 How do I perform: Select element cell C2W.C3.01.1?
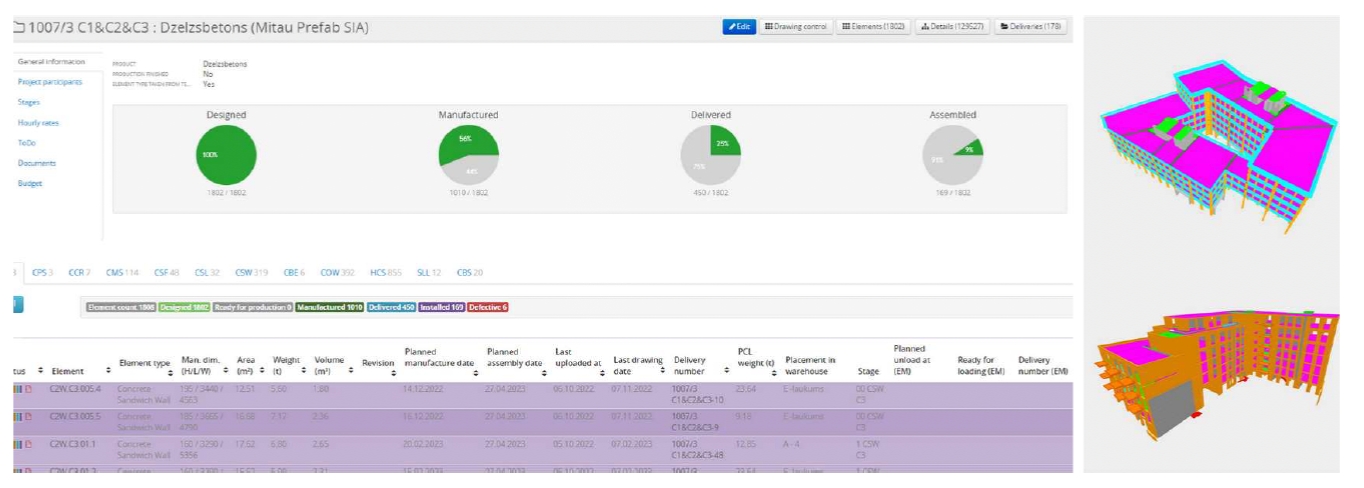click(x=73, y=444)
